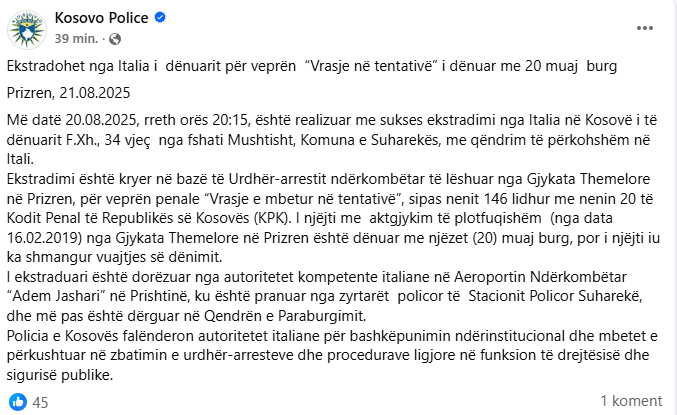Click the 16.02.2019 date in the text
The image size is (677, 415).
pyautogui.click(x=42, y=238)
